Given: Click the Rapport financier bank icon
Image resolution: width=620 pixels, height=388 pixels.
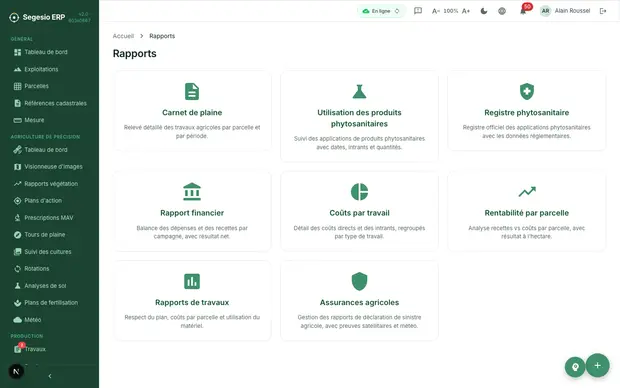Looking at the screenshot, I should [x=192, y=192].
